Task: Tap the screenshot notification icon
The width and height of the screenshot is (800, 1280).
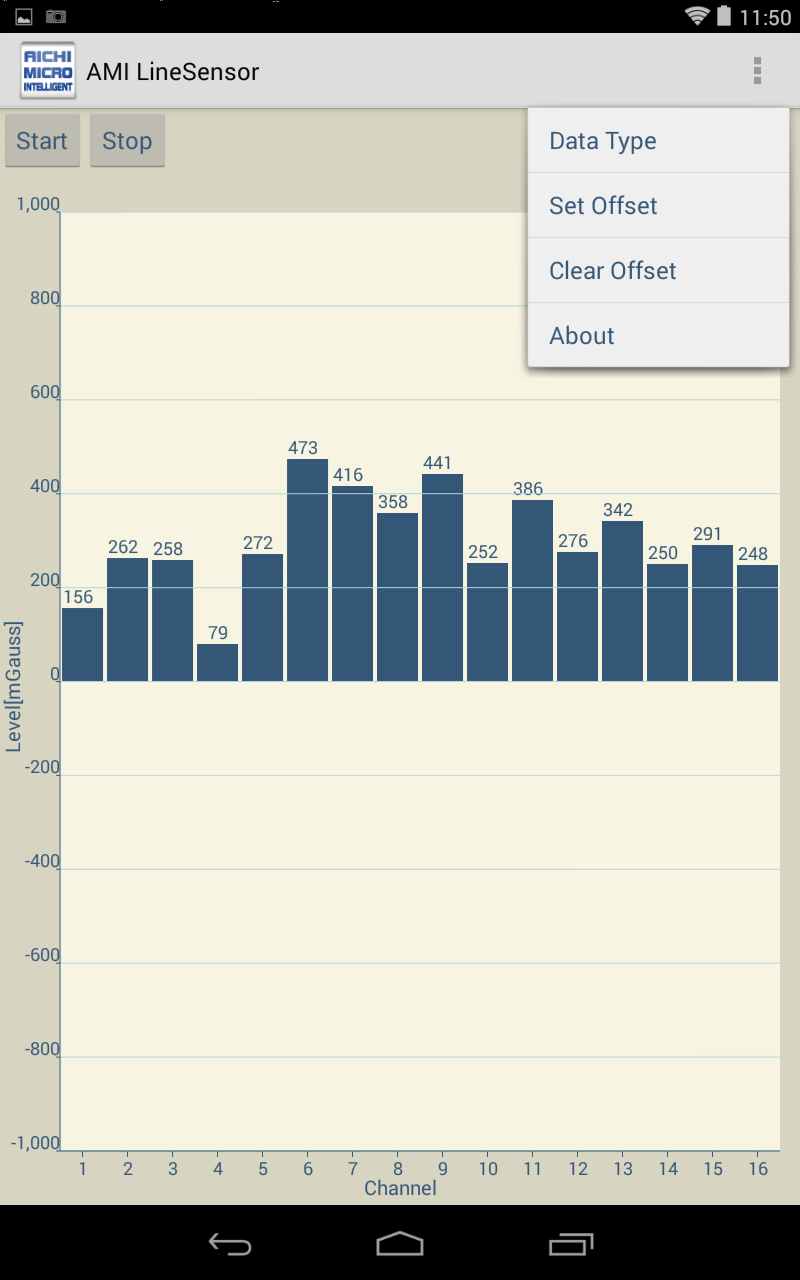Action: pos(24,16)
